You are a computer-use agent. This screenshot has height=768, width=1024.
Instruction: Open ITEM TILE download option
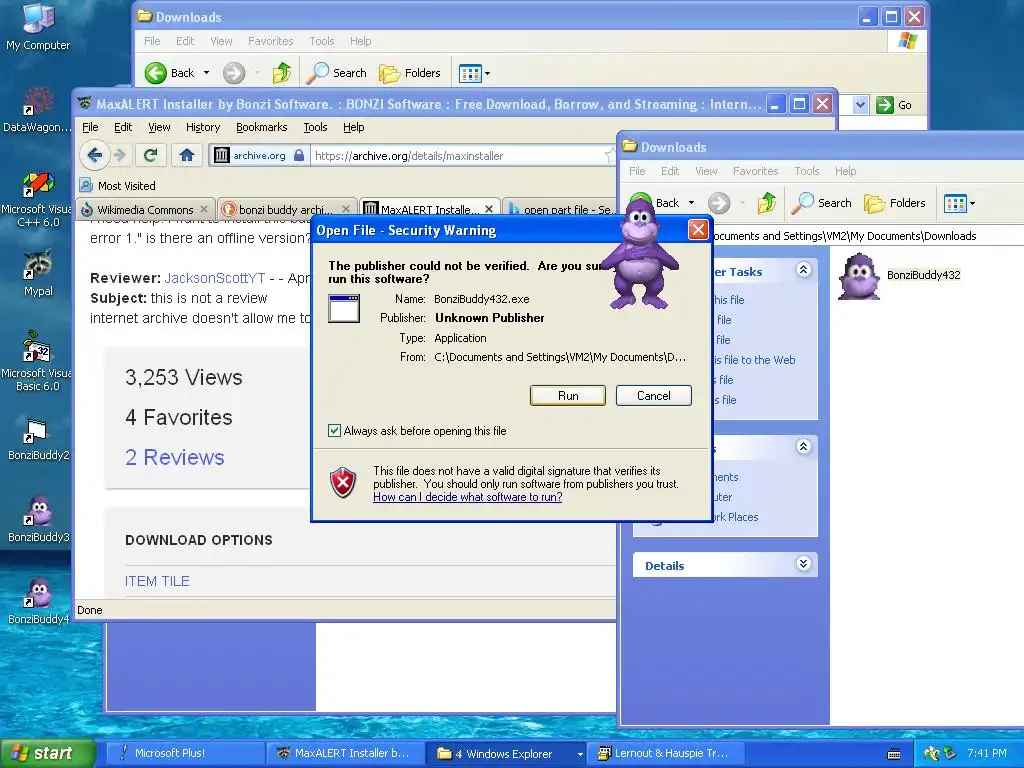(157, 581)
